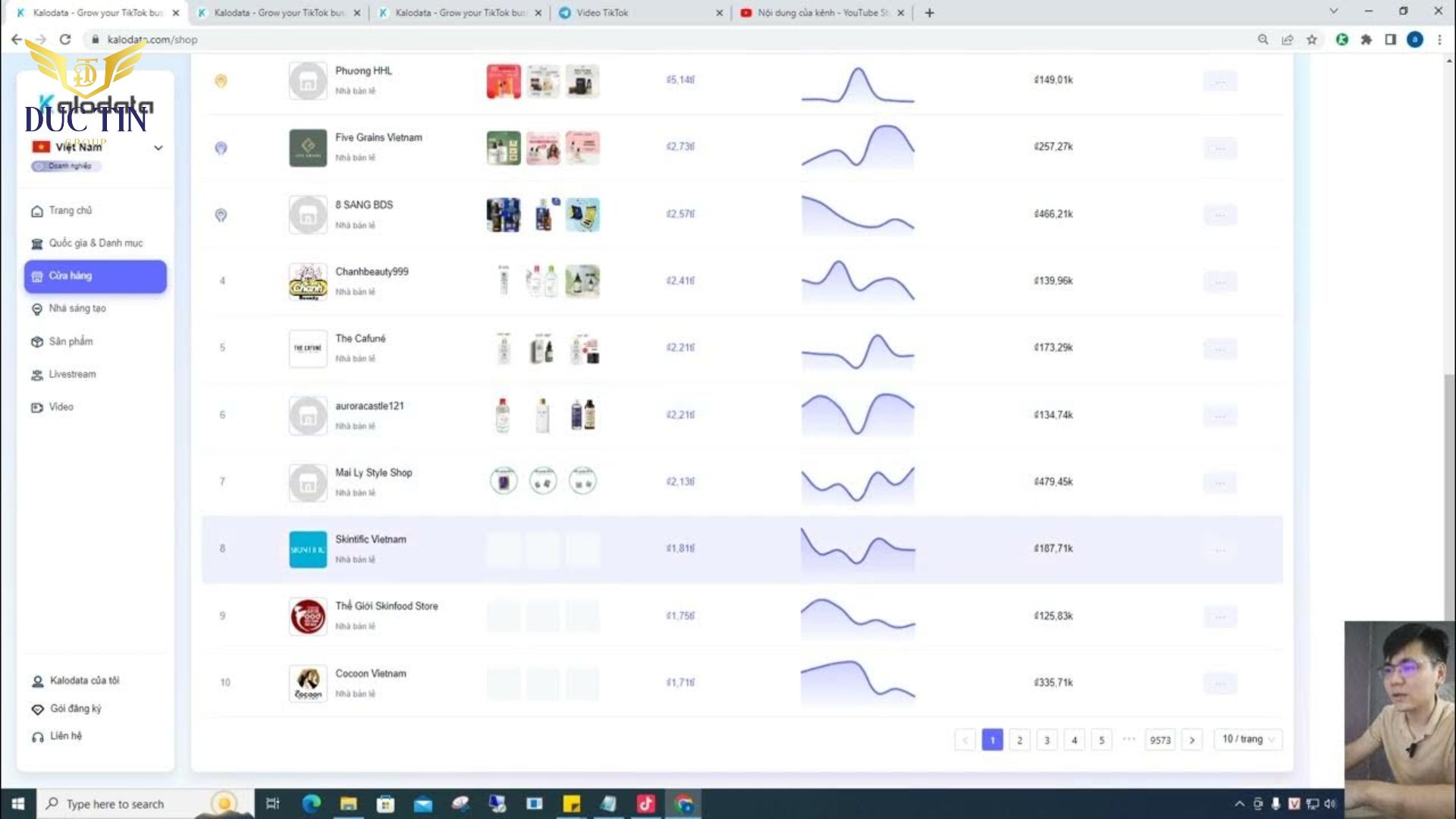Click Five Grains Vietnam shop logo
Viewport: 1456px width, 819px height.
pyautogui.click(x=308, y=147)
